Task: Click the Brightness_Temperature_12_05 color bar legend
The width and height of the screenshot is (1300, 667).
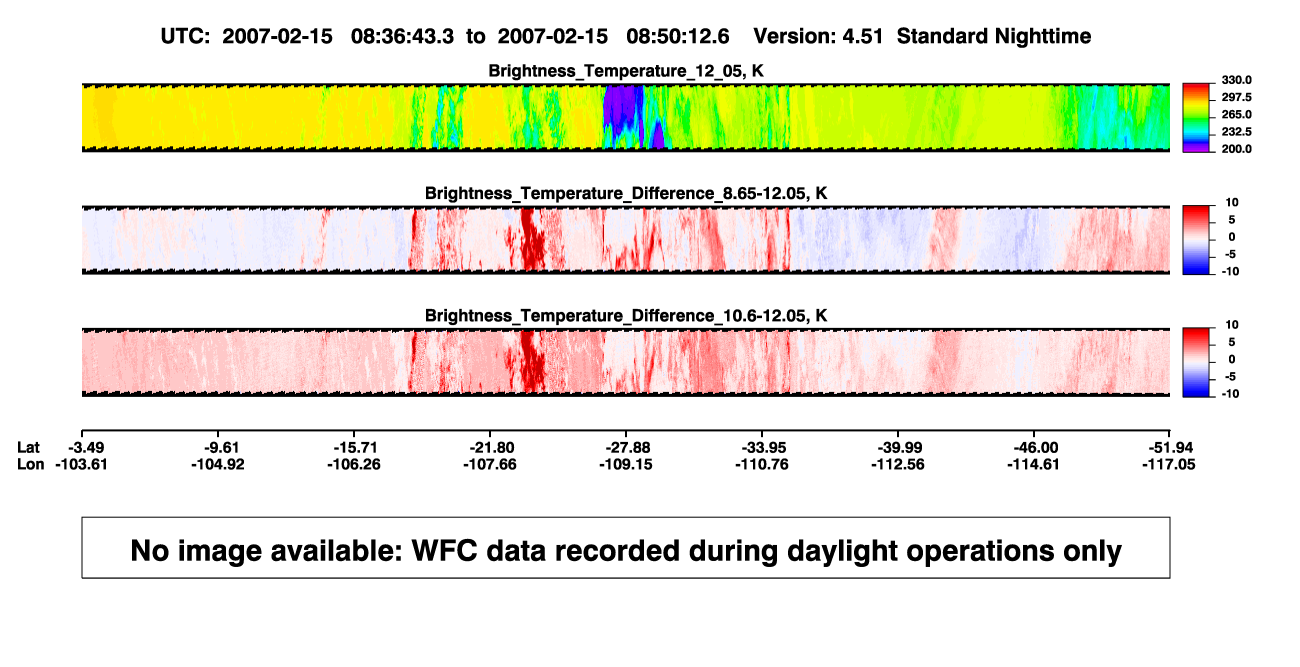Action: pos(1198,117)
